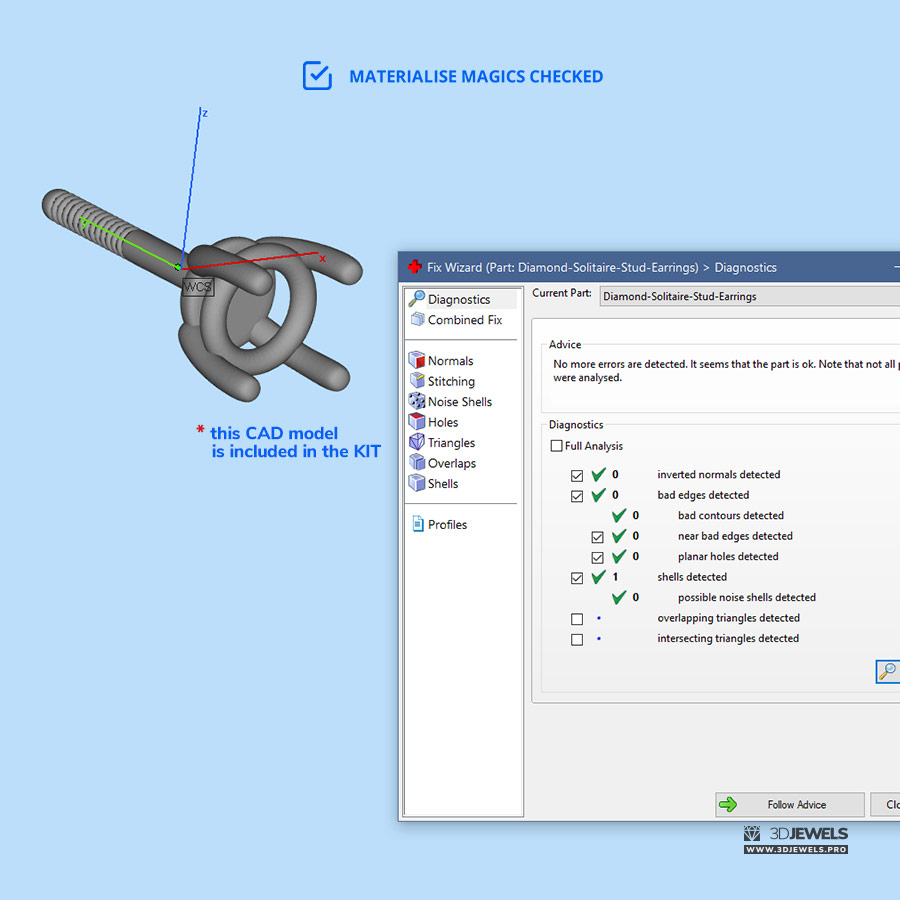Open the Diagnostics page in sidebar
The height and width of the screenshot is (900, 900).
[458, 299]
